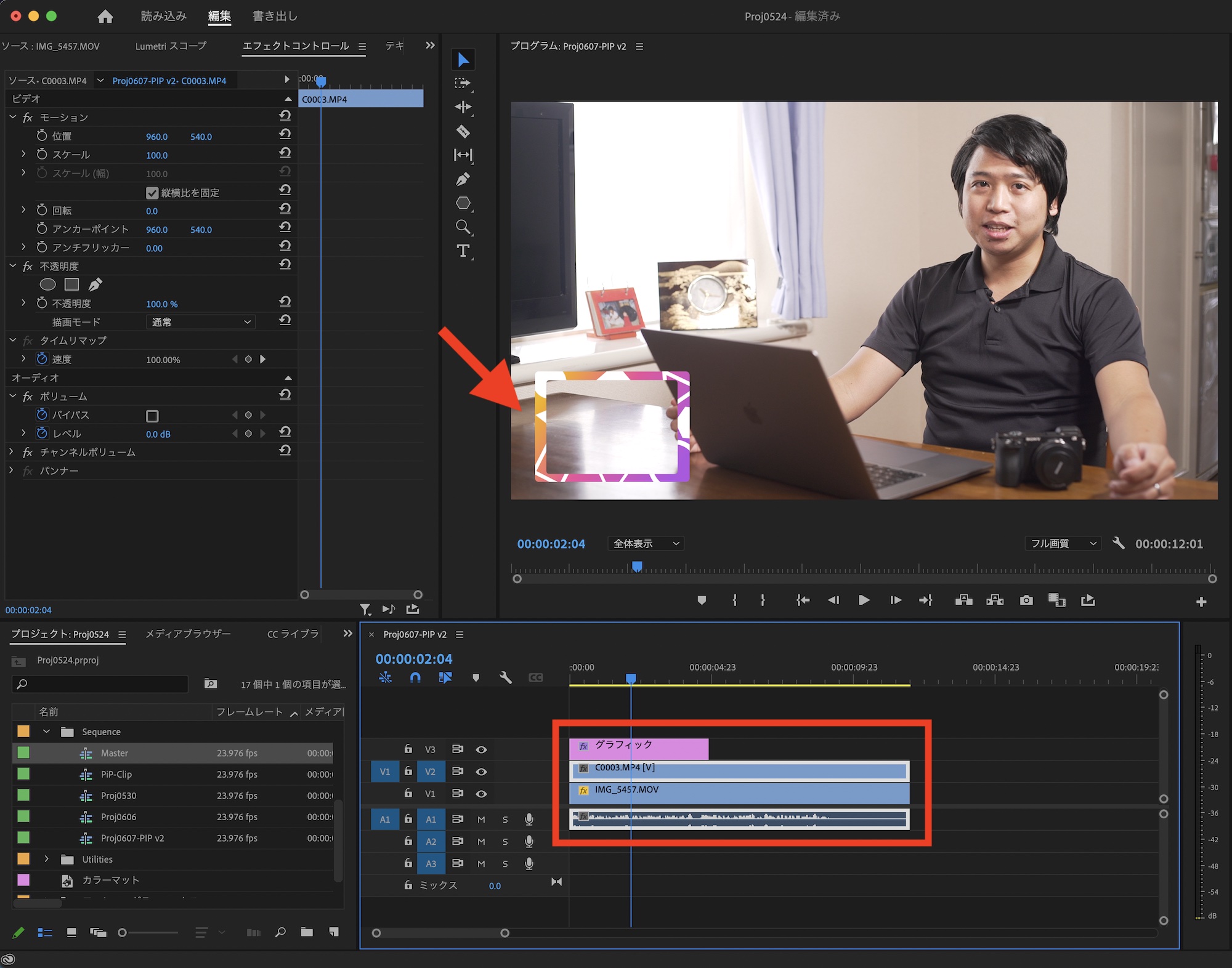The image size is (1232, 968).
Task: Toggle snap magnet in timeline
Action: pos(415,678)
